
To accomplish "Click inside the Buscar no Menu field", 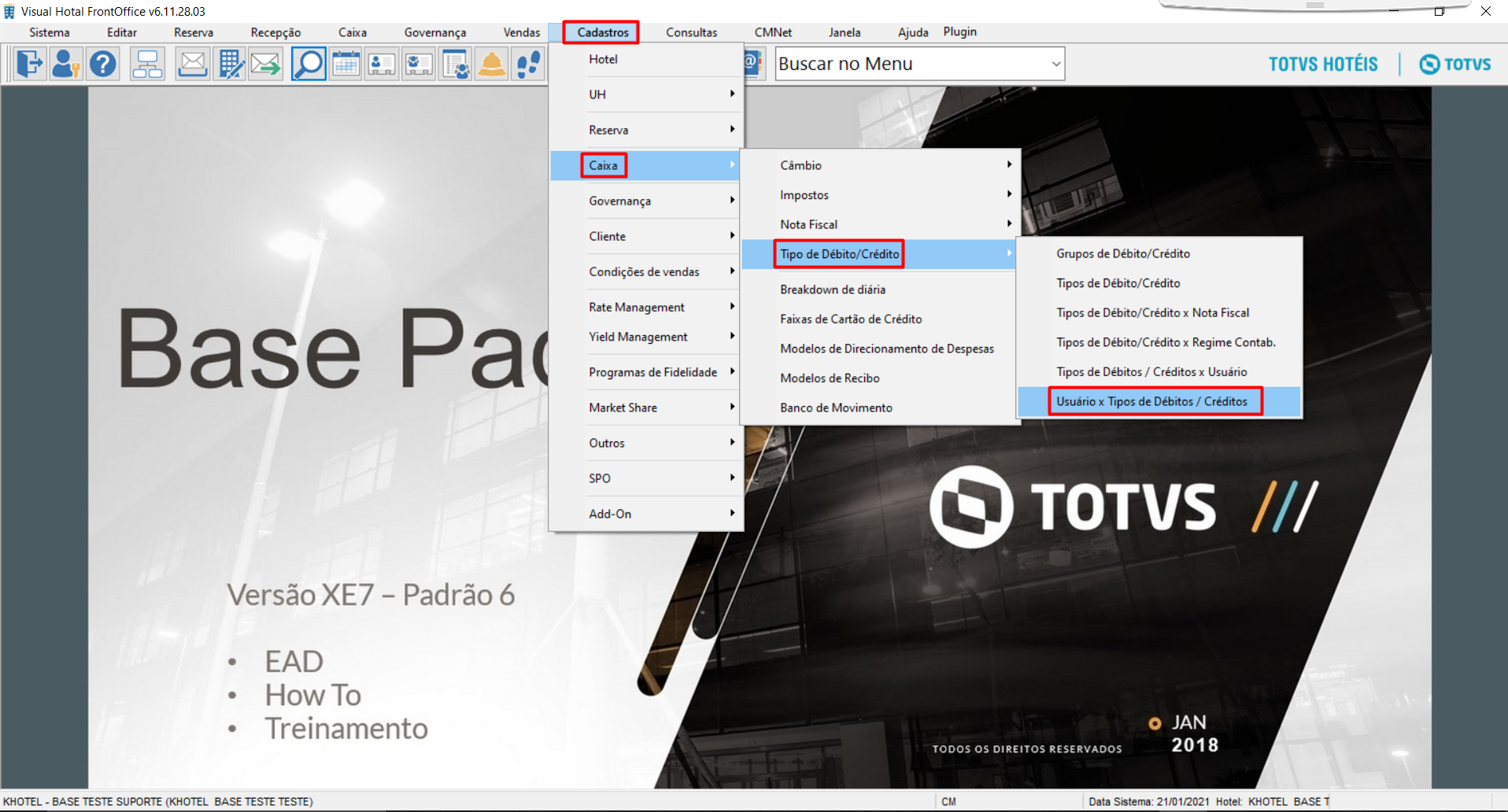I will [911, 64].
